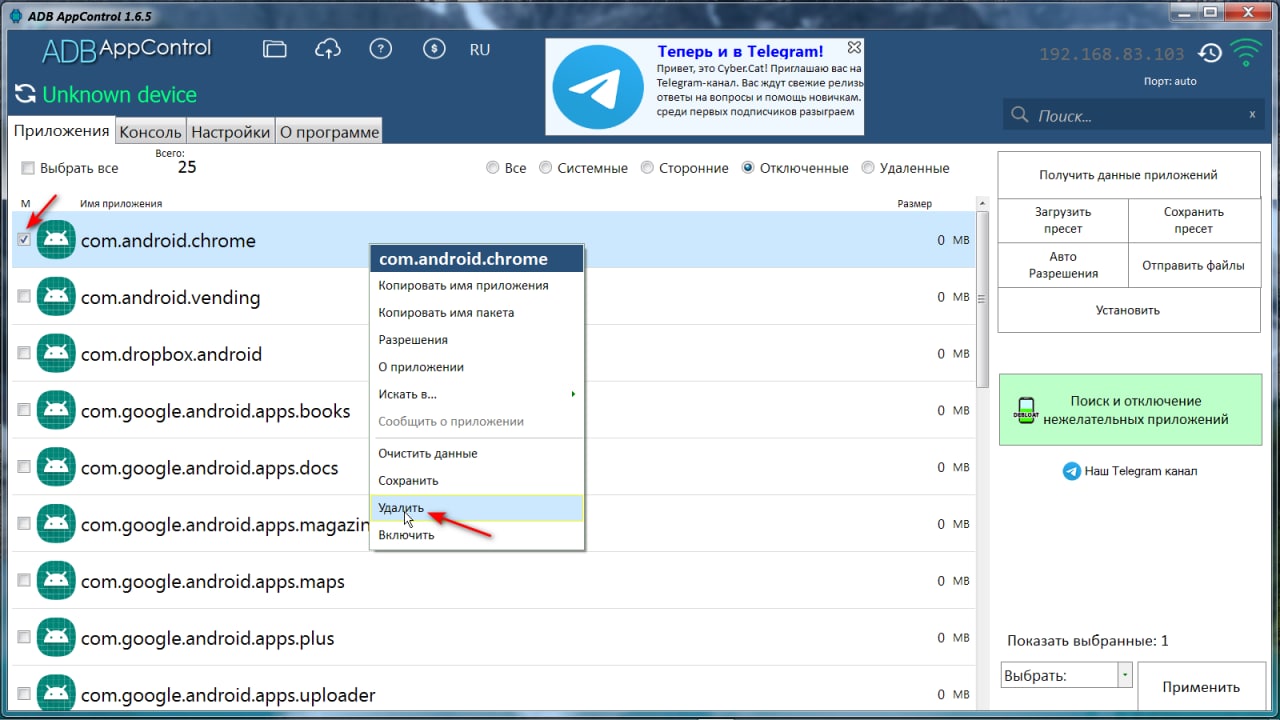Screen dimensions: 1280x720
Task: Switch language via the RU label
Action: 480,49
